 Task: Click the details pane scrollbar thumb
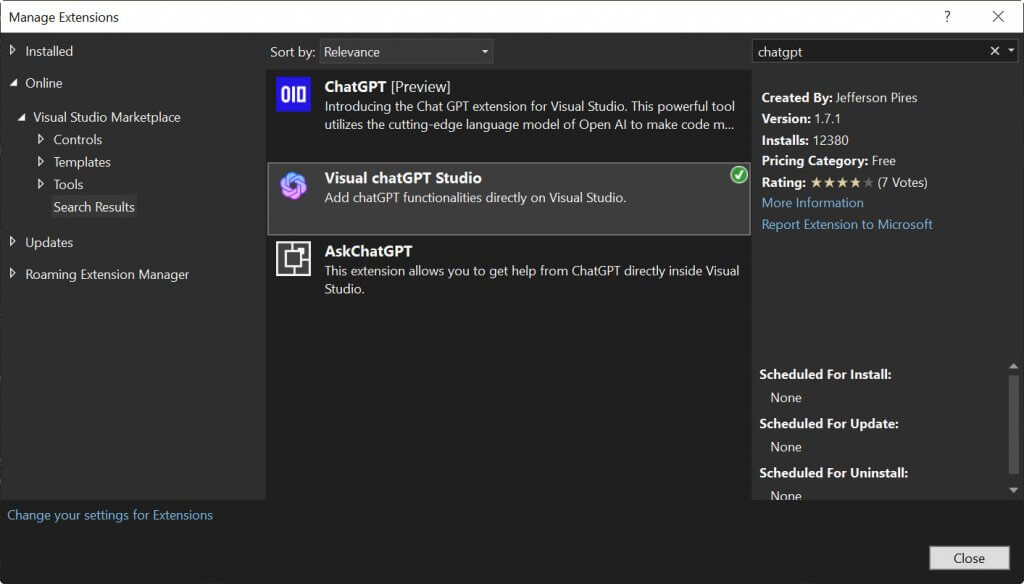(x=1014, y=423)
